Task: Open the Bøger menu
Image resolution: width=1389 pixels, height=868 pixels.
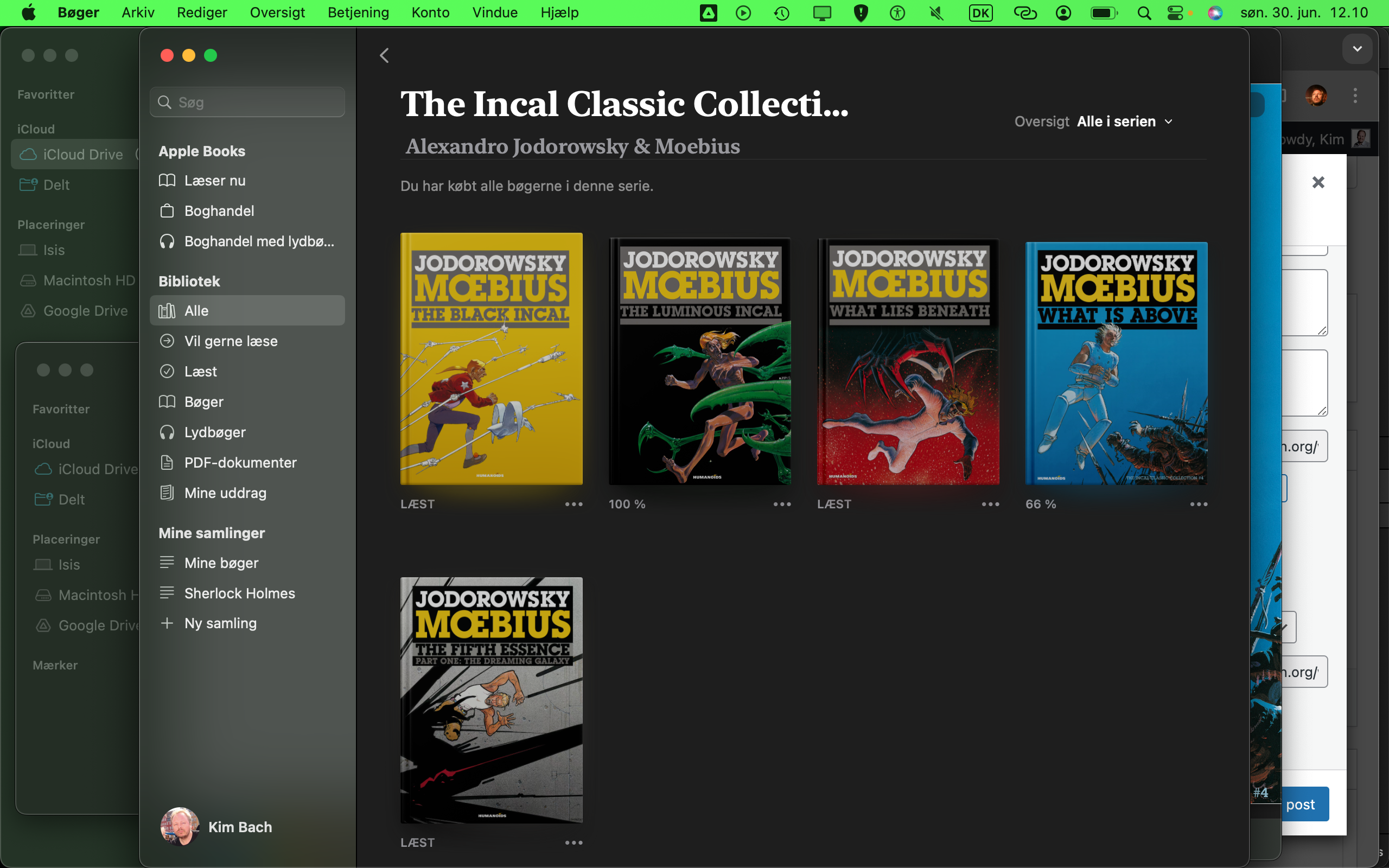Action: click(78, 12)
